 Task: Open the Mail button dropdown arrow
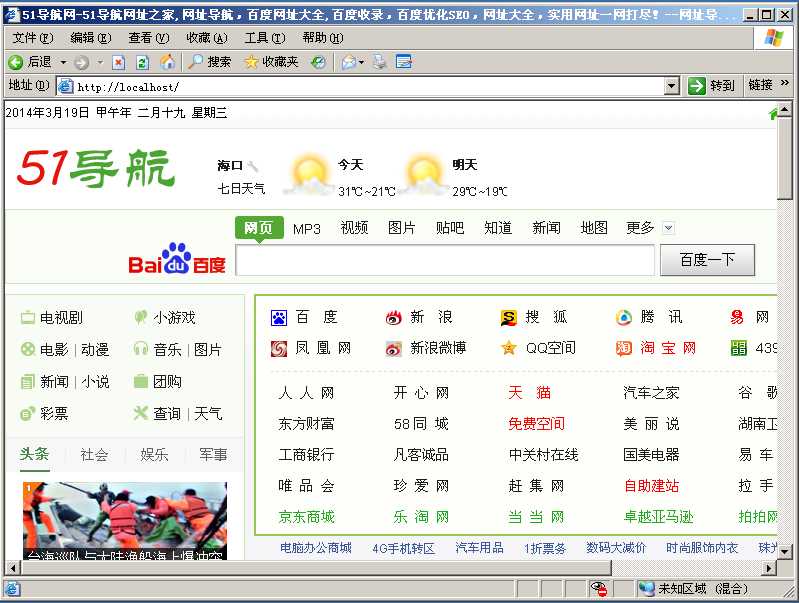click(361, 63)
